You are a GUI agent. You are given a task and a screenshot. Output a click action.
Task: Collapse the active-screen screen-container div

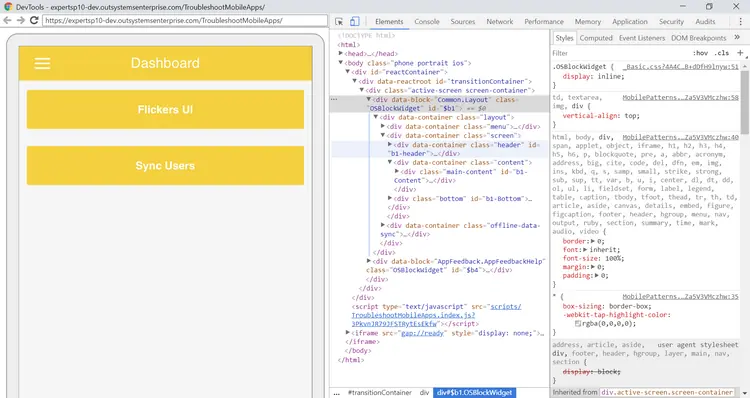(x=362, y=90)
